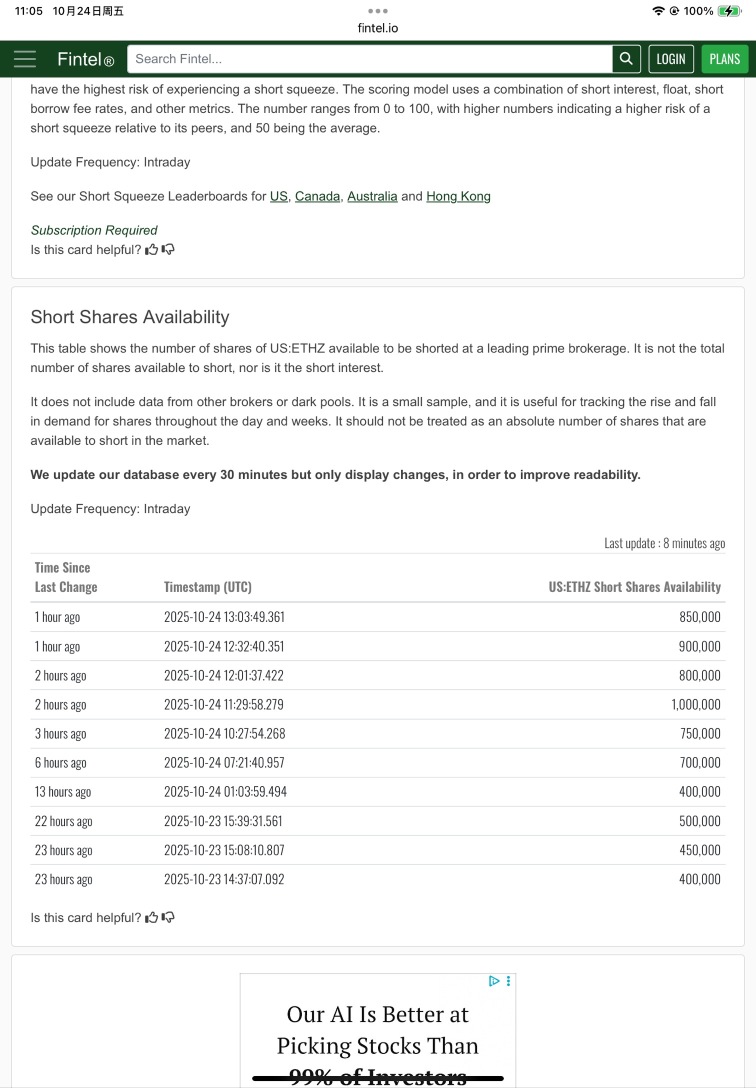Focus the Search Fintel input field
The image size is (756, 1088).
(370, 59)
